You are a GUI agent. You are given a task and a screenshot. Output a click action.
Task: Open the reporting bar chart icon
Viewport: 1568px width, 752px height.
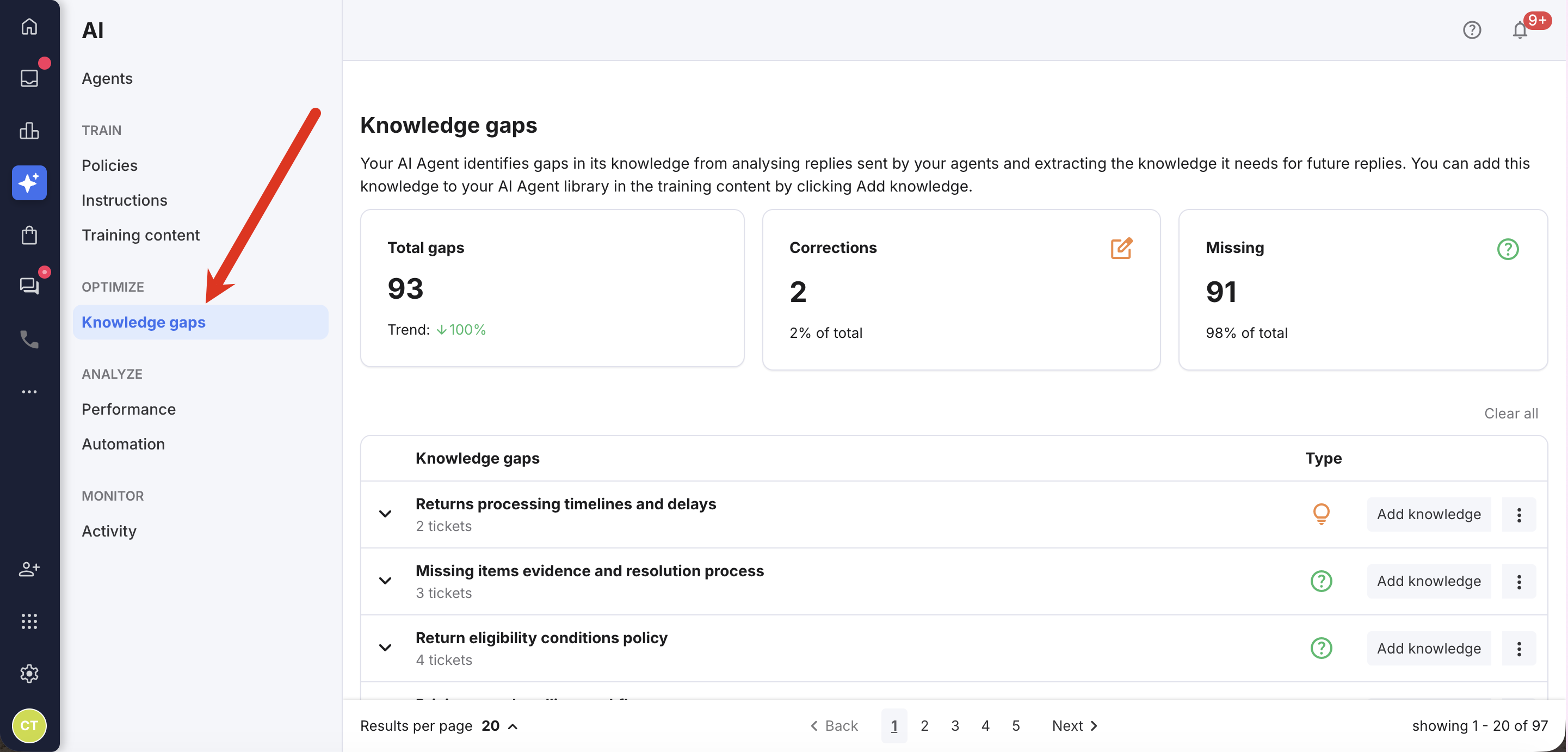tap(29, 131)
